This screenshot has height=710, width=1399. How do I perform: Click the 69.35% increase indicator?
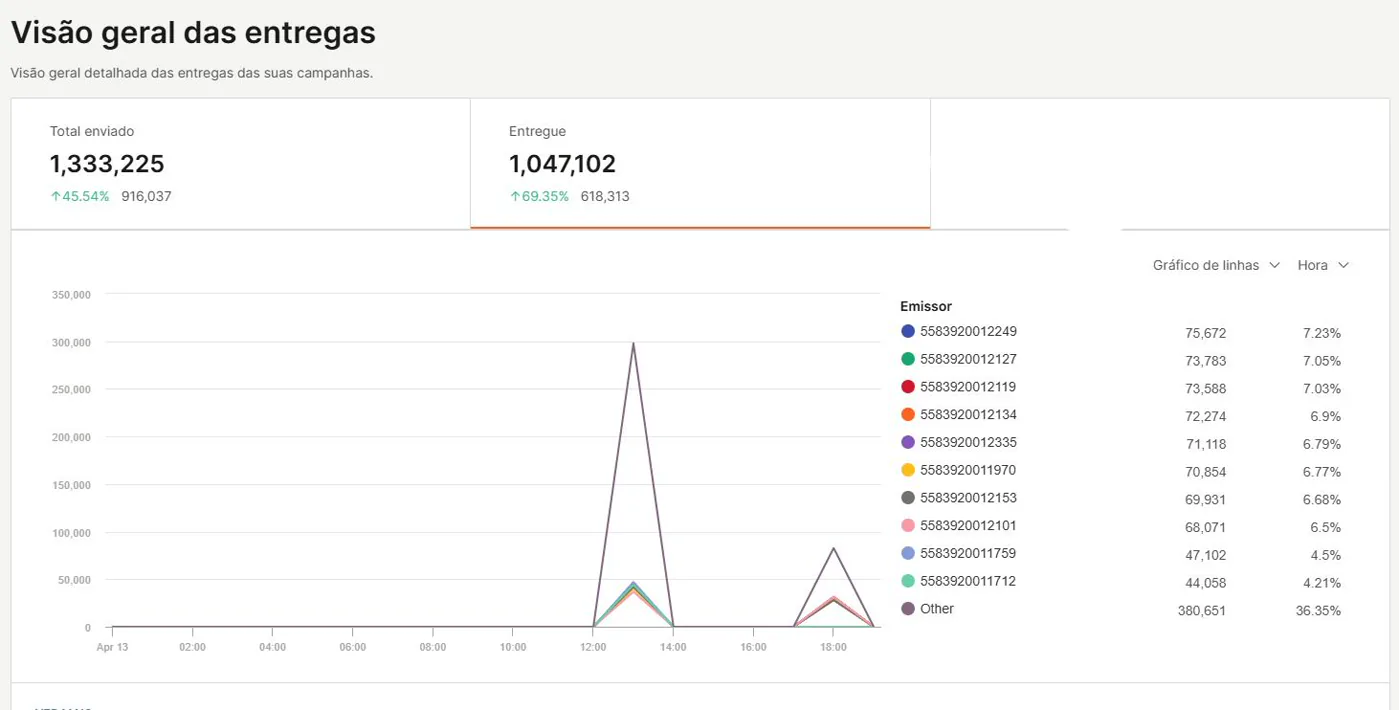tap(539, 196)
